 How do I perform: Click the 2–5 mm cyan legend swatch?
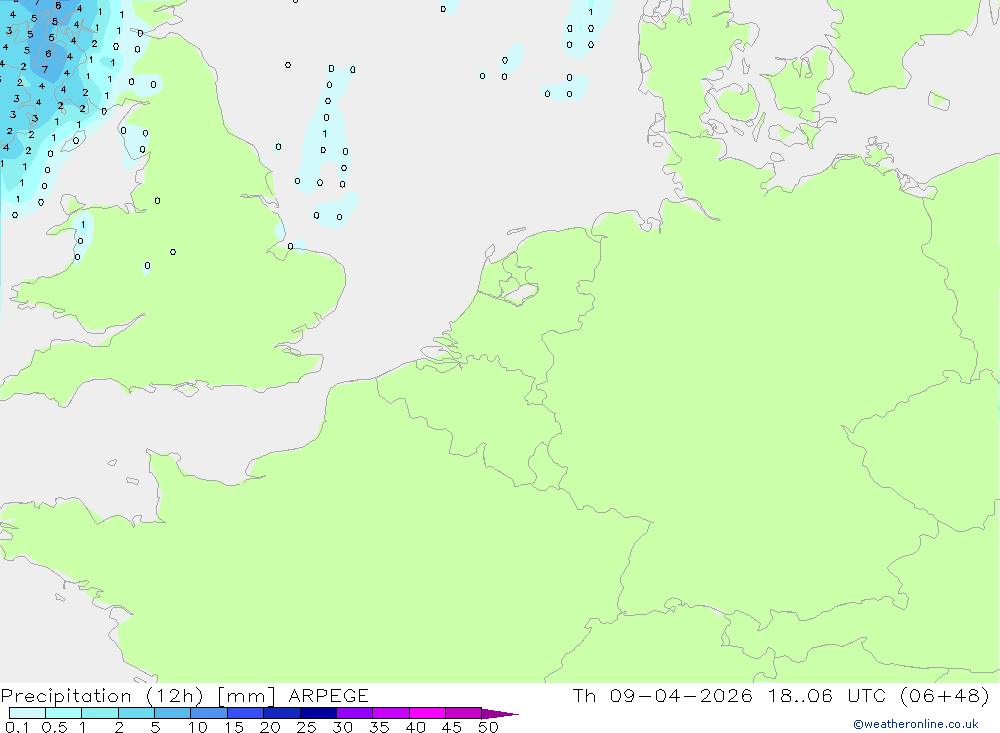point(136,713)
